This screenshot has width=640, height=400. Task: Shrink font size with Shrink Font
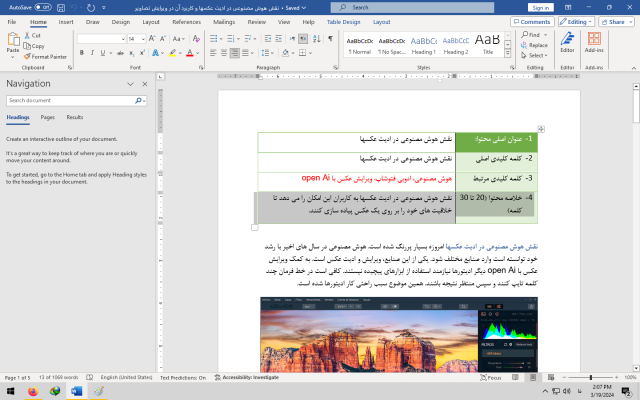pyautogui.click(x=163, y=38)
